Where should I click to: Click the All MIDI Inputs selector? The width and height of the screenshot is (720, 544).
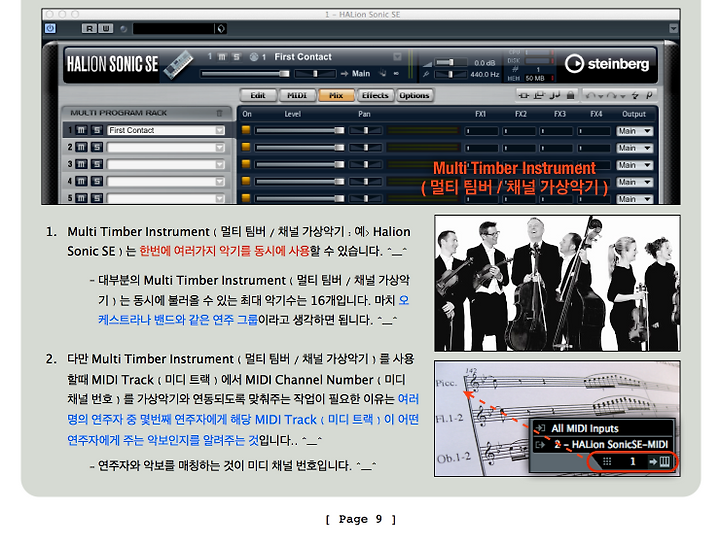[602, 428]
